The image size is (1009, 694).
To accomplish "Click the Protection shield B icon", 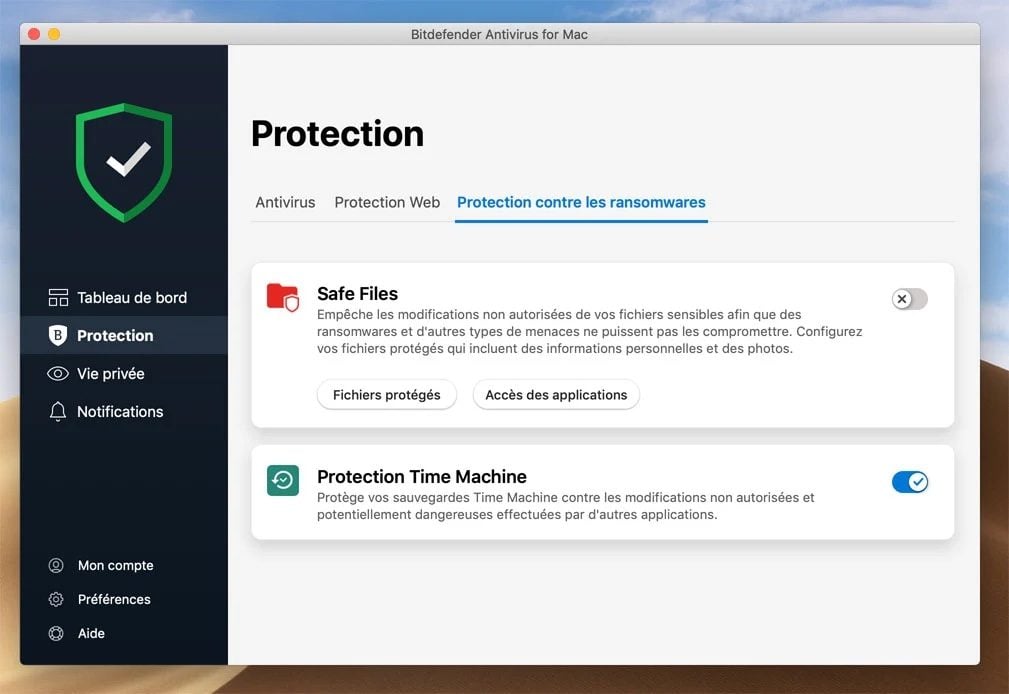I will 58,335.
